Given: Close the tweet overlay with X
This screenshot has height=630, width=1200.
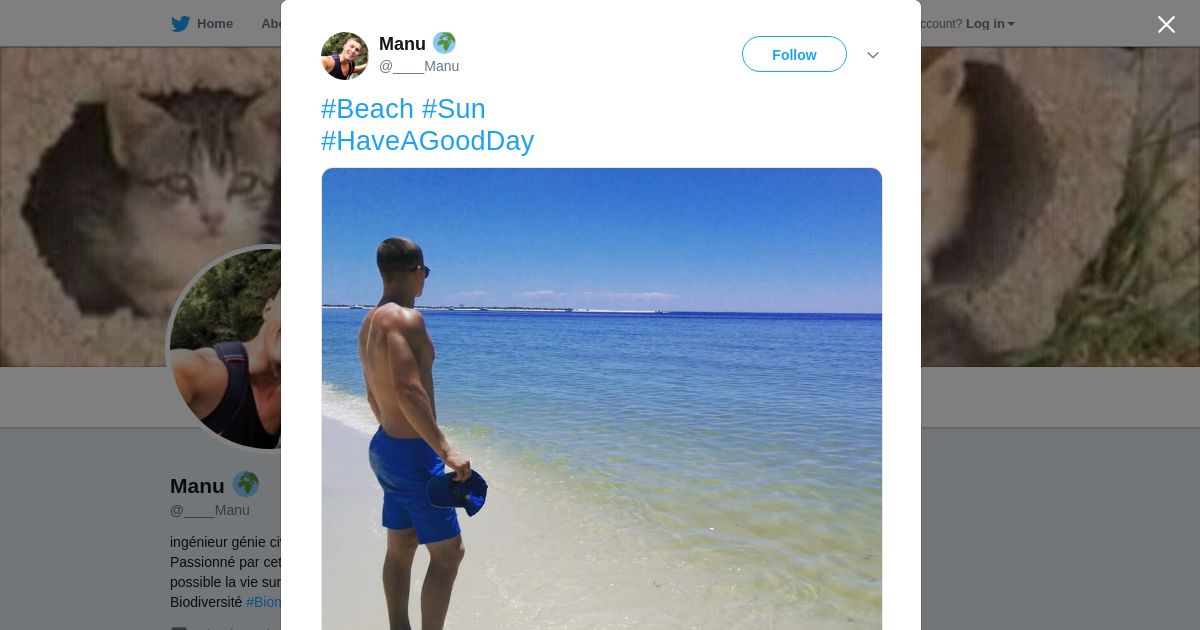Looking at the screenshot, I should click(x=1166, y=25).
